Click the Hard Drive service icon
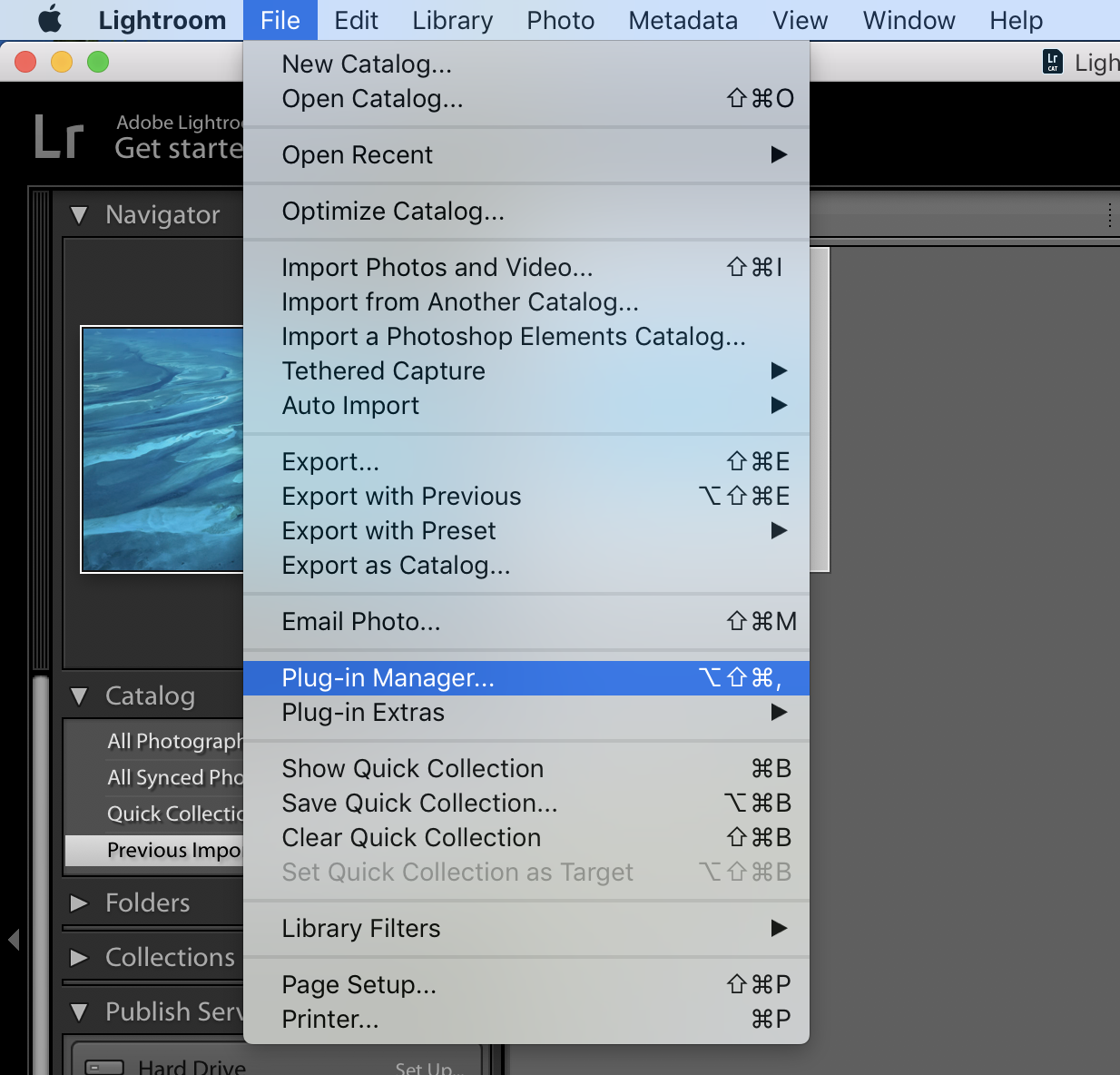 (x=104, y=1068)
